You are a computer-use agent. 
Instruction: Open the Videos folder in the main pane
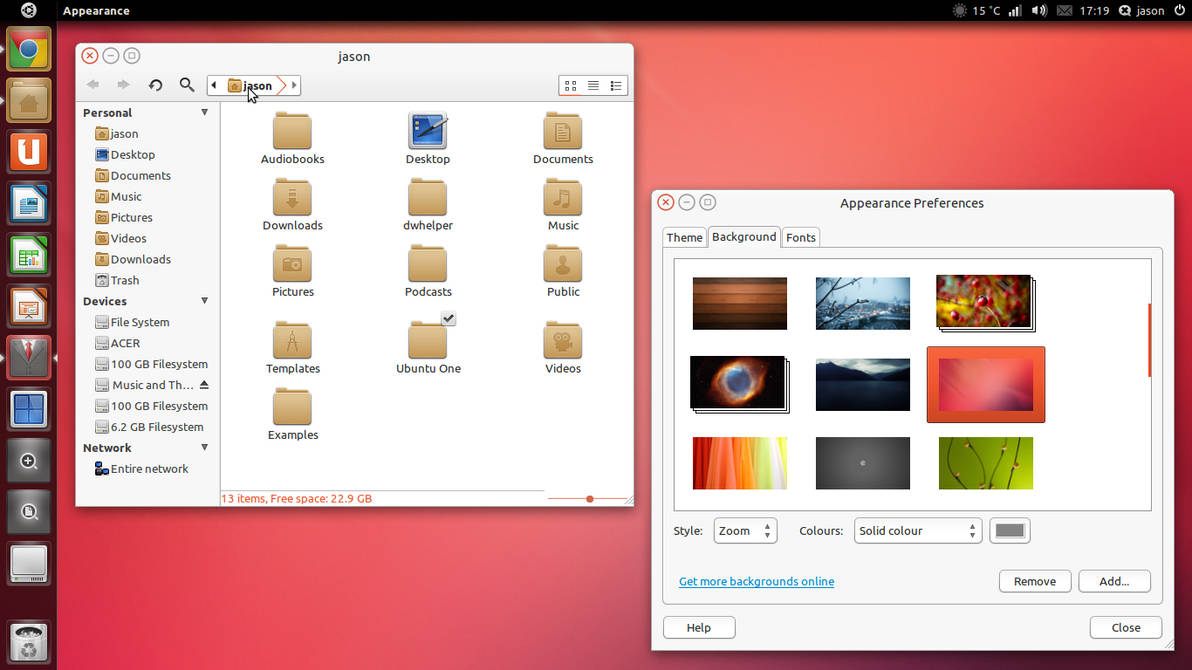(x=563, y=348)
